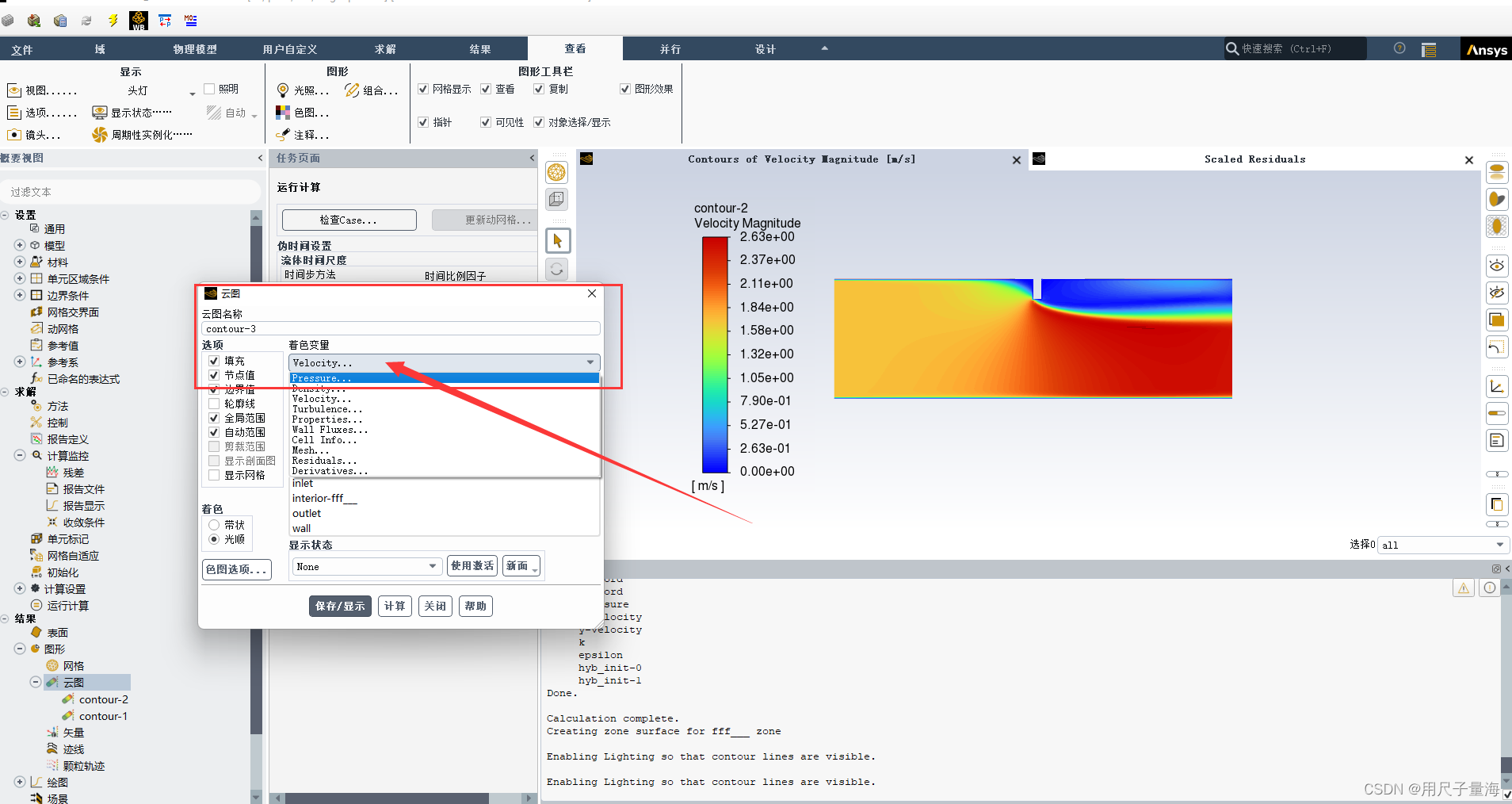The height and width of the screenshot is (804, 1512).
Task: Toggle 照明 lighting checkbox in ribbon
Action: point(209,89)
